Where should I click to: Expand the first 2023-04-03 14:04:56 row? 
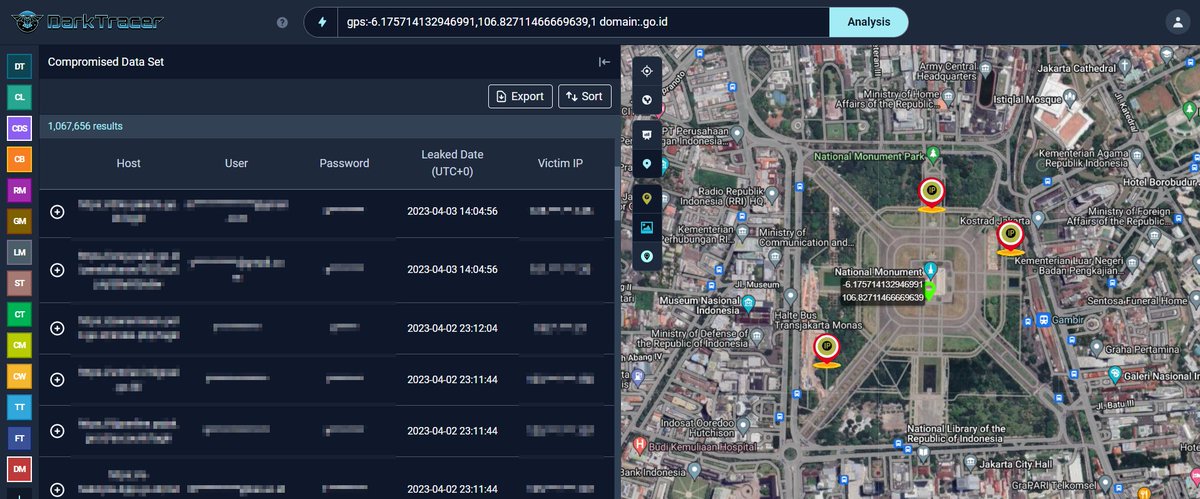[x=57, y=212]
